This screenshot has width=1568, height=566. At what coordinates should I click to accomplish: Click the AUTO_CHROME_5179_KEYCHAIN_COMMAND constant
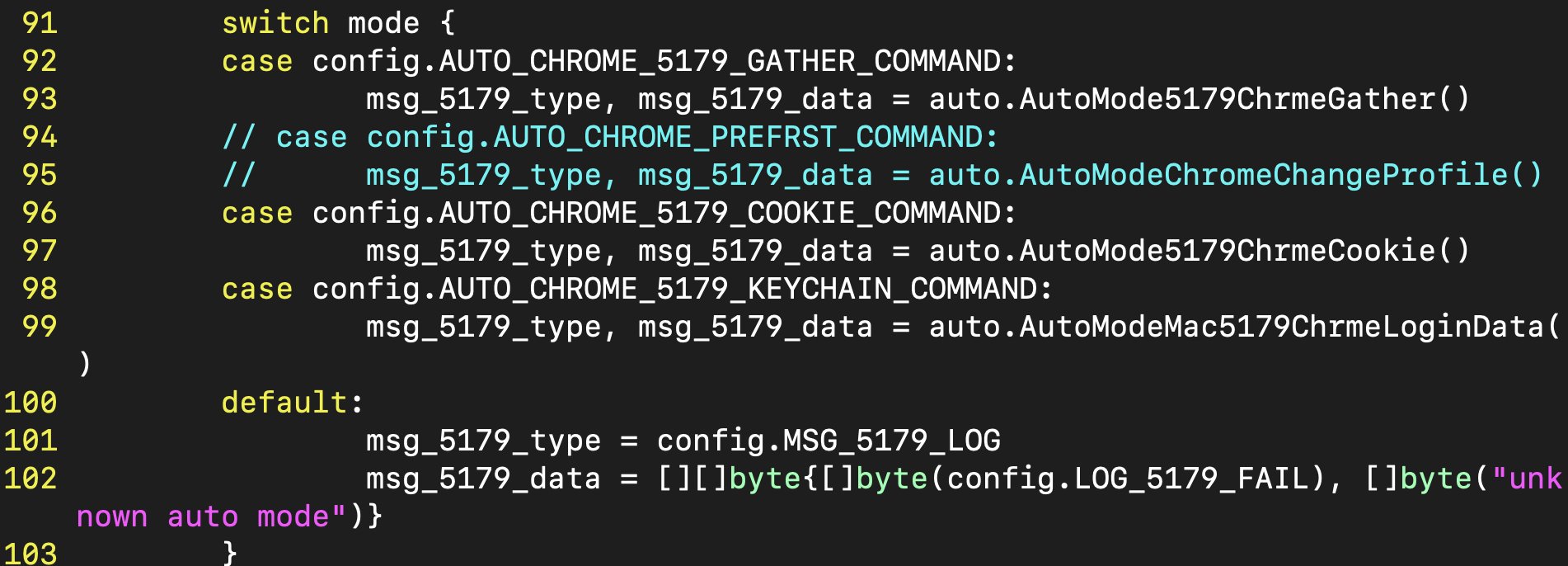[737, 289]
